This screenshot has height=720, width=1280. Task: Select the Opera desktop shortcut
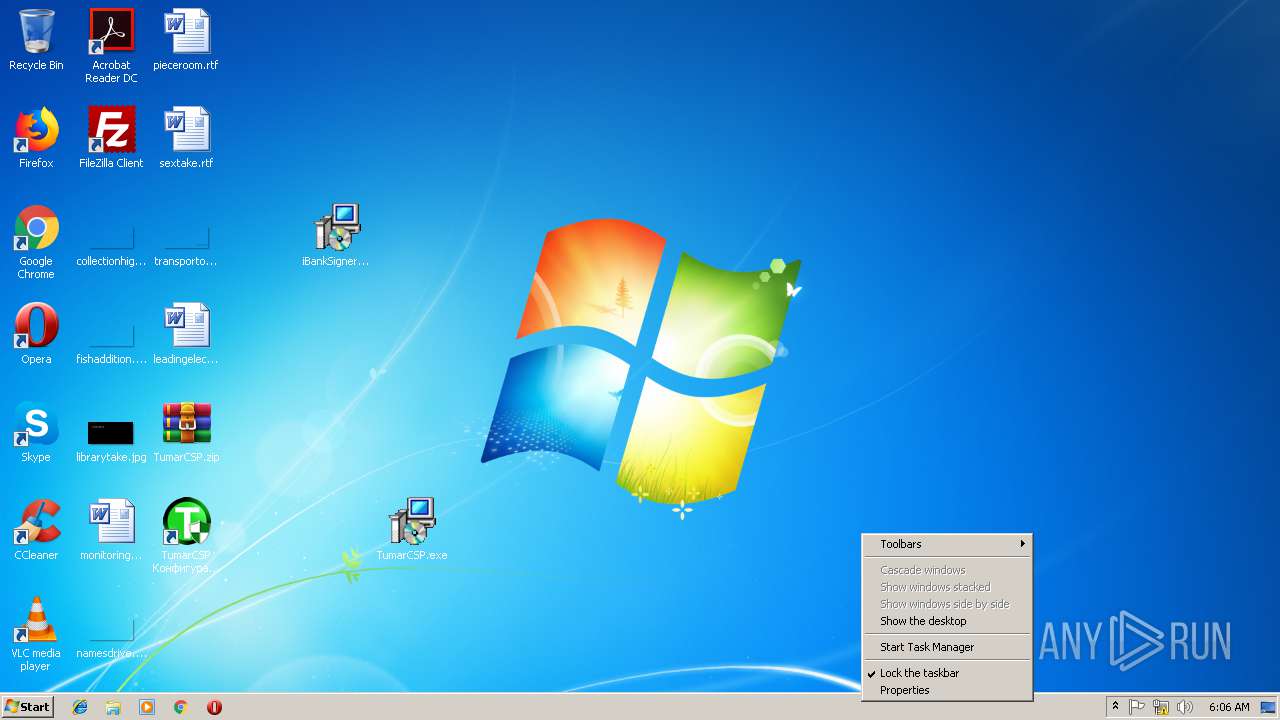(36, 334)
